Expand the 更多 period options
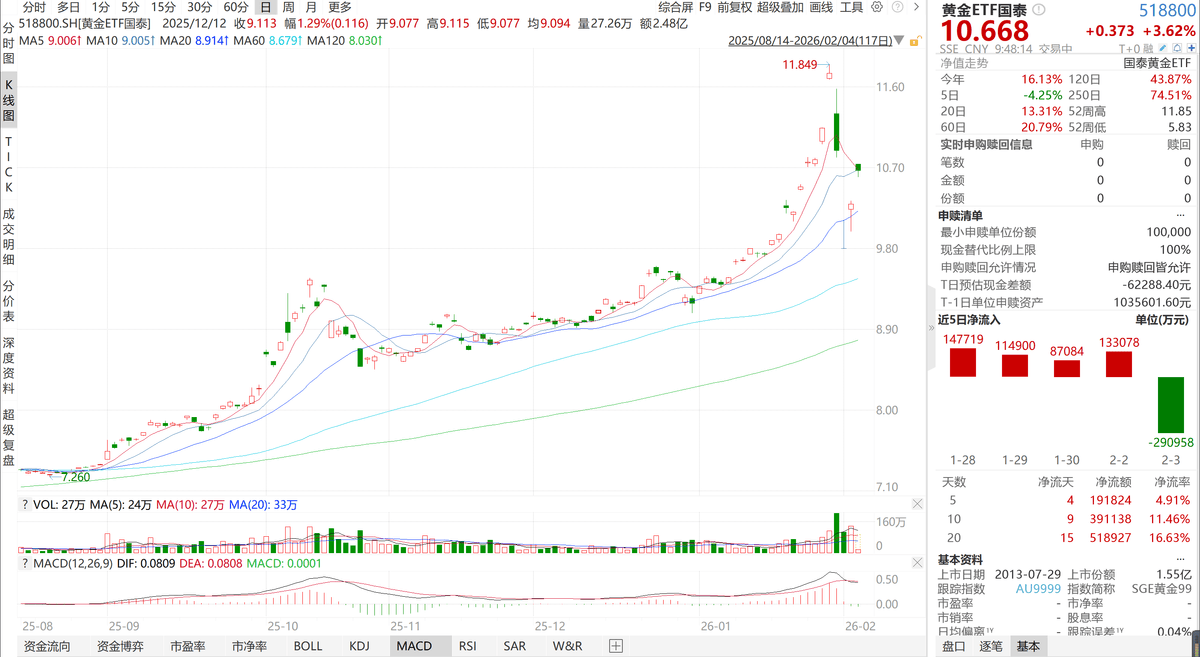Screen dimensions: 1200x657 coord(339,7)
